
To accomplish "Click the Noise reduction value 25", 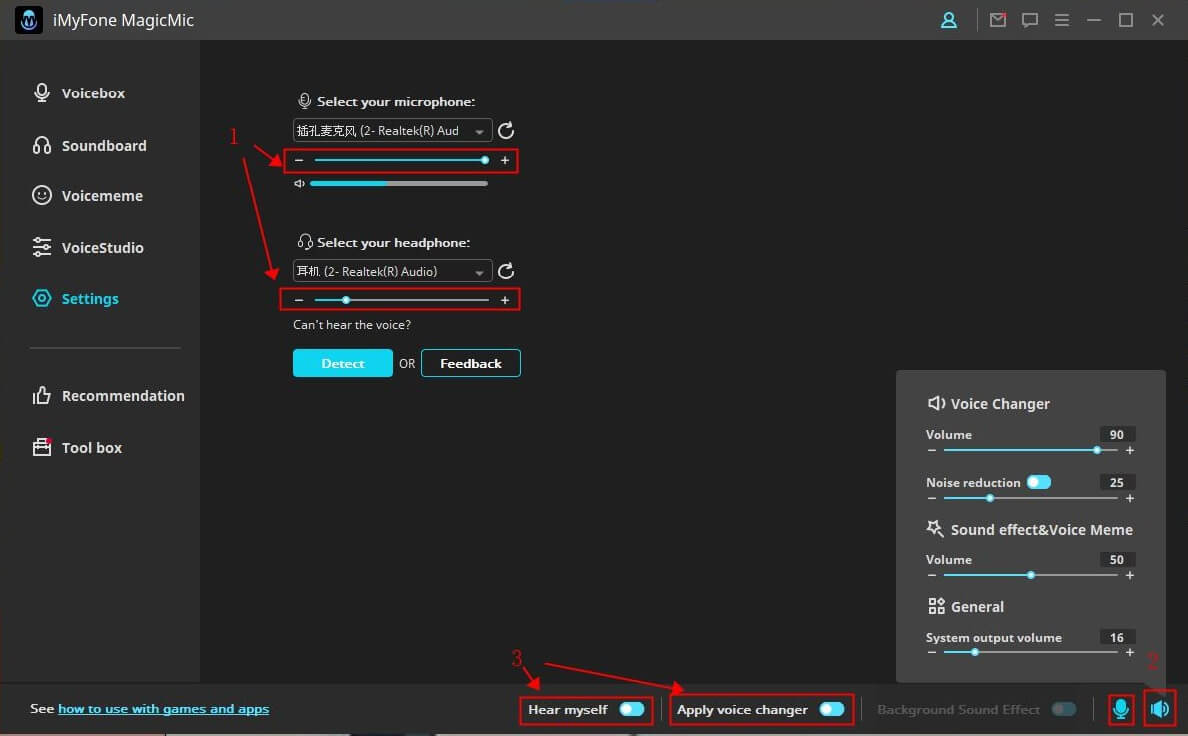I will 1117,482.
